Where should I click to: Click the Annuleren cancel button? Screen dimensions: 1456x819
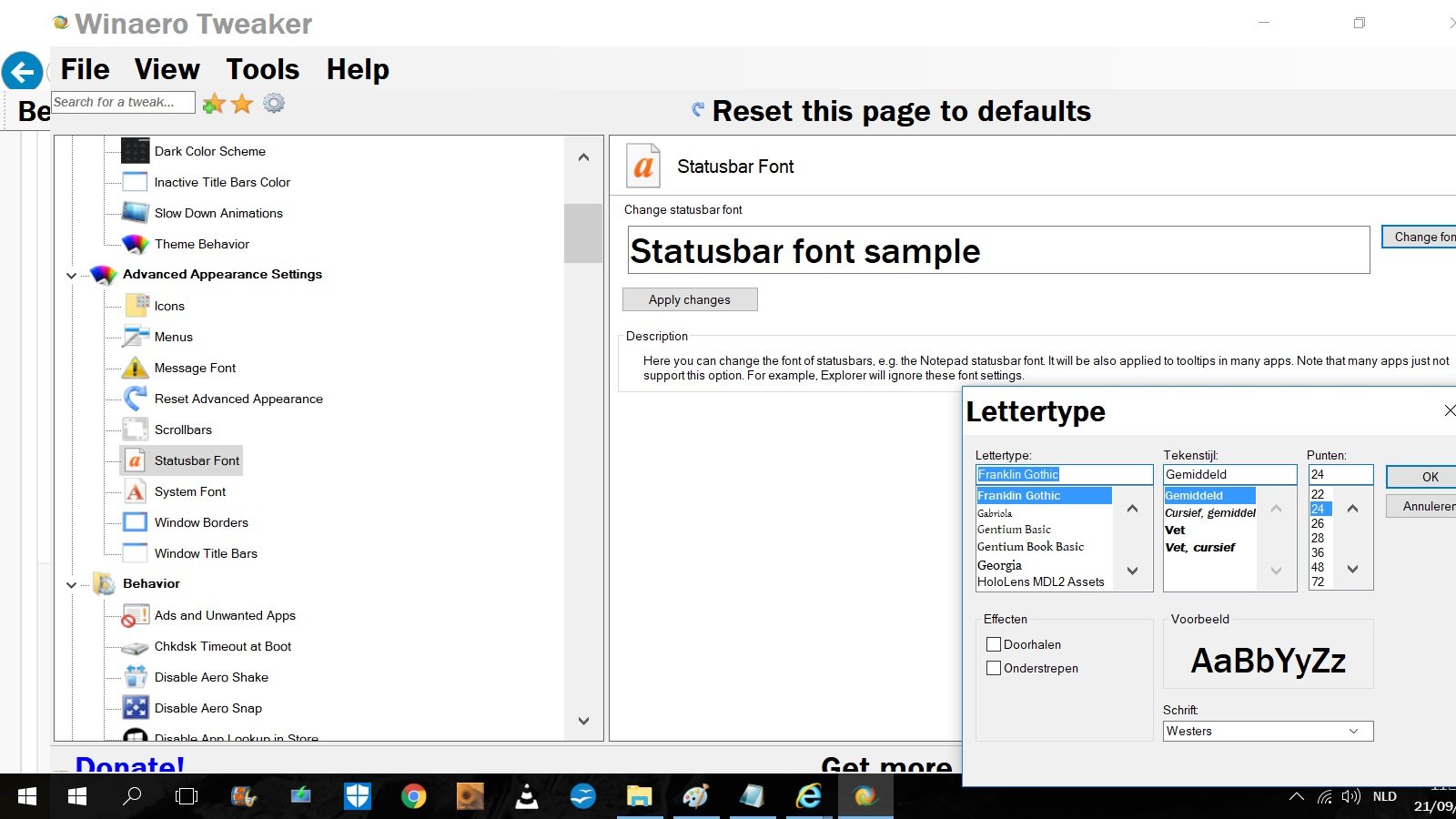click(1421, 506)
